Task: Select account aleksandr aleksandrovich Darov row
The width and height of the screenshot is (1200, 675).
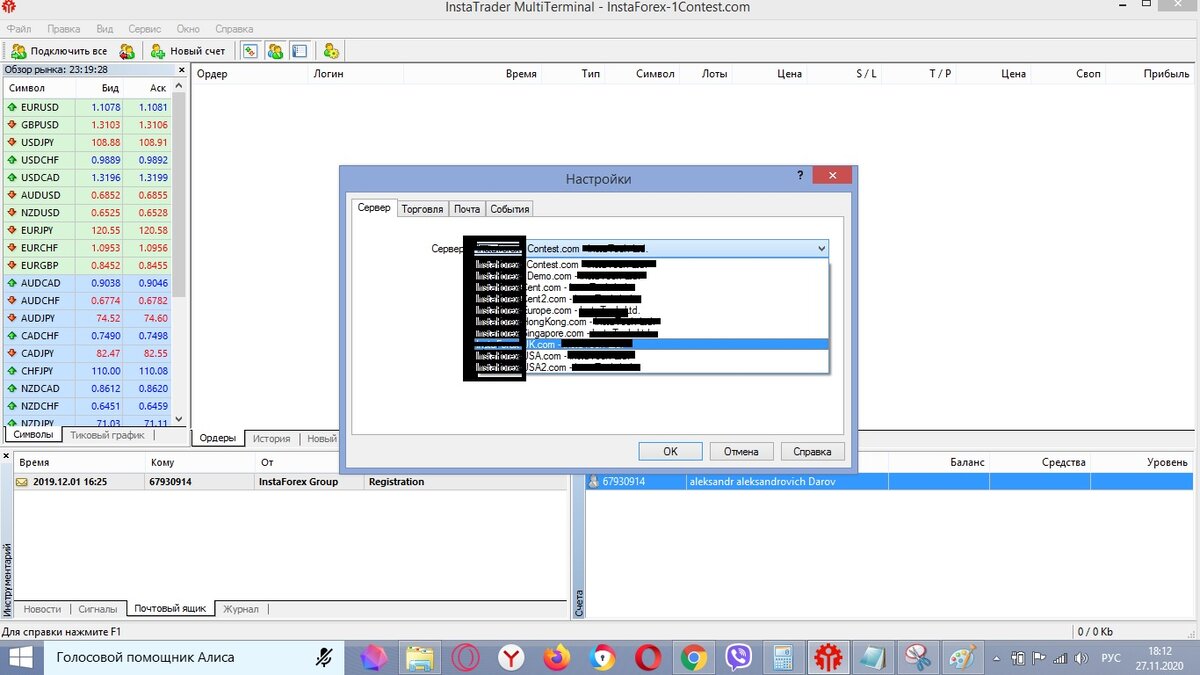Action: (x=890, y=482)
